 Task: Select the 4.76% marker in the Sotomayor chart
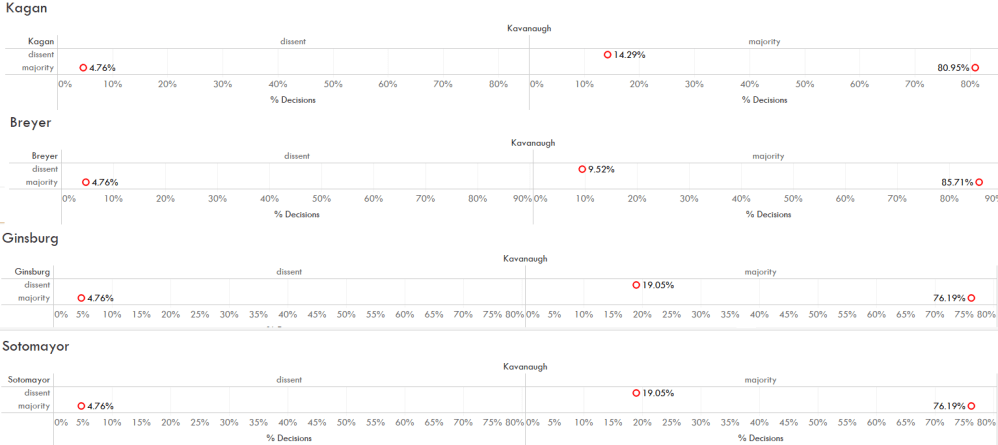click(x=81, y=406)
